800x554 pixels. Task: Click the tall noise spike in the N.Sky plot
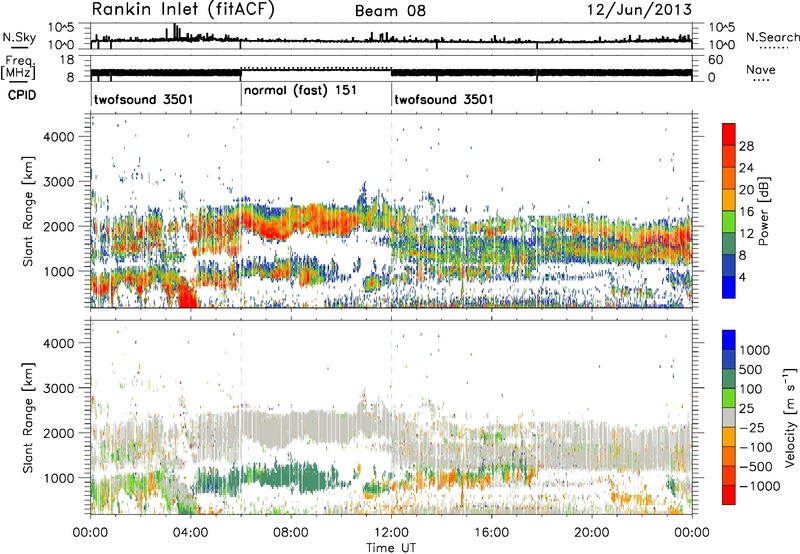click(x=175, y=31)
